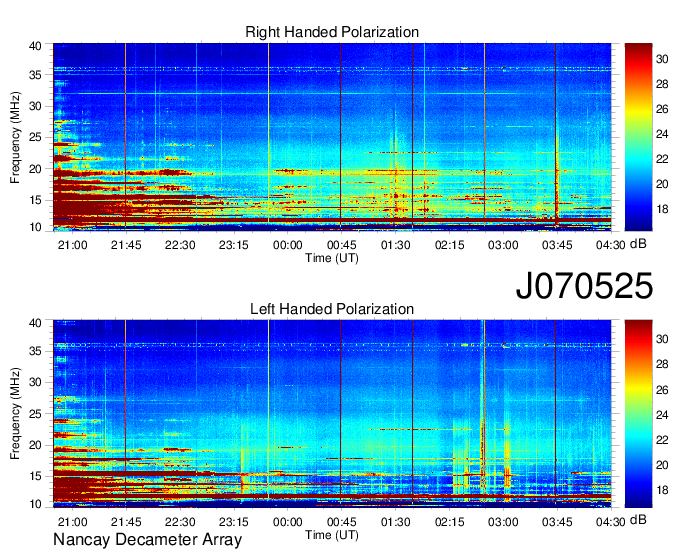Click the 'Right Handed Polarization' plot title

coord(332,32)
